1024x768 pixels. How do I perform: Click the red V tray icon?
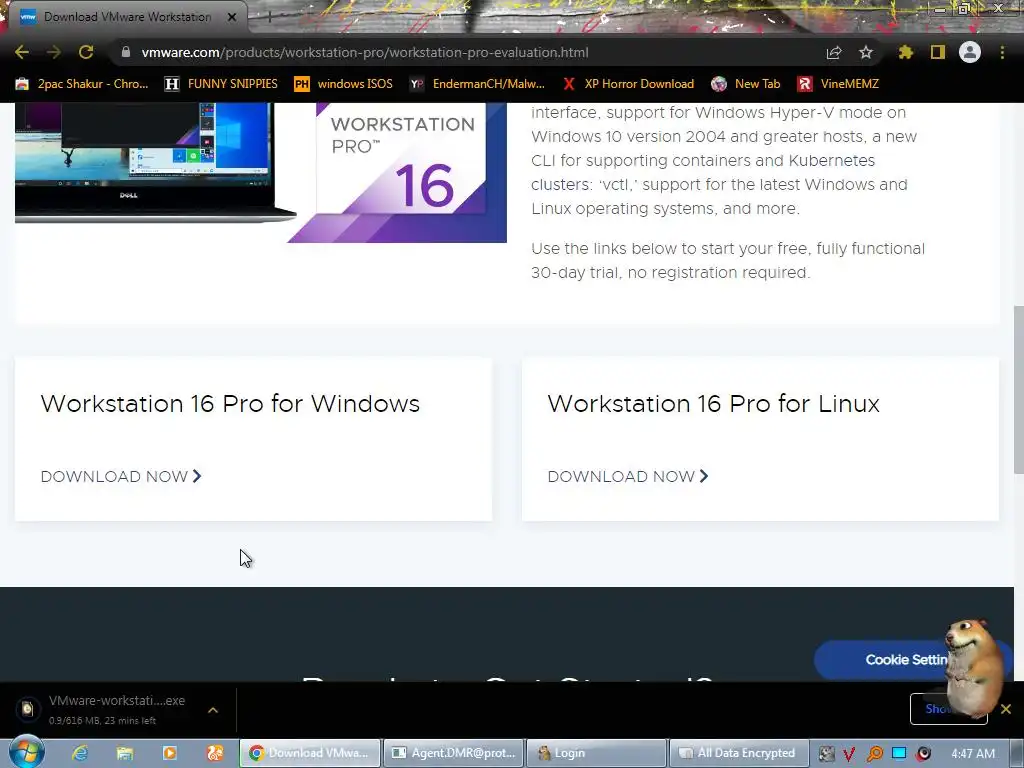(x=849, y=754)
